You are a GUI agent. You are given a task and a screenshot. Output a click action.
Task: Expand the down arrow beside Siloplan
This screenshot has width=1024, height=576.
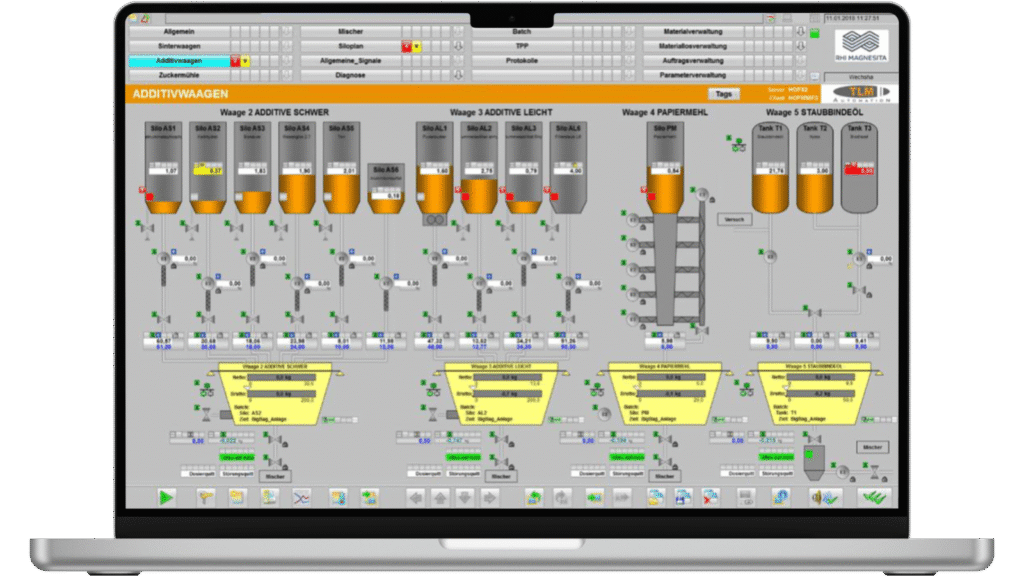458,46
